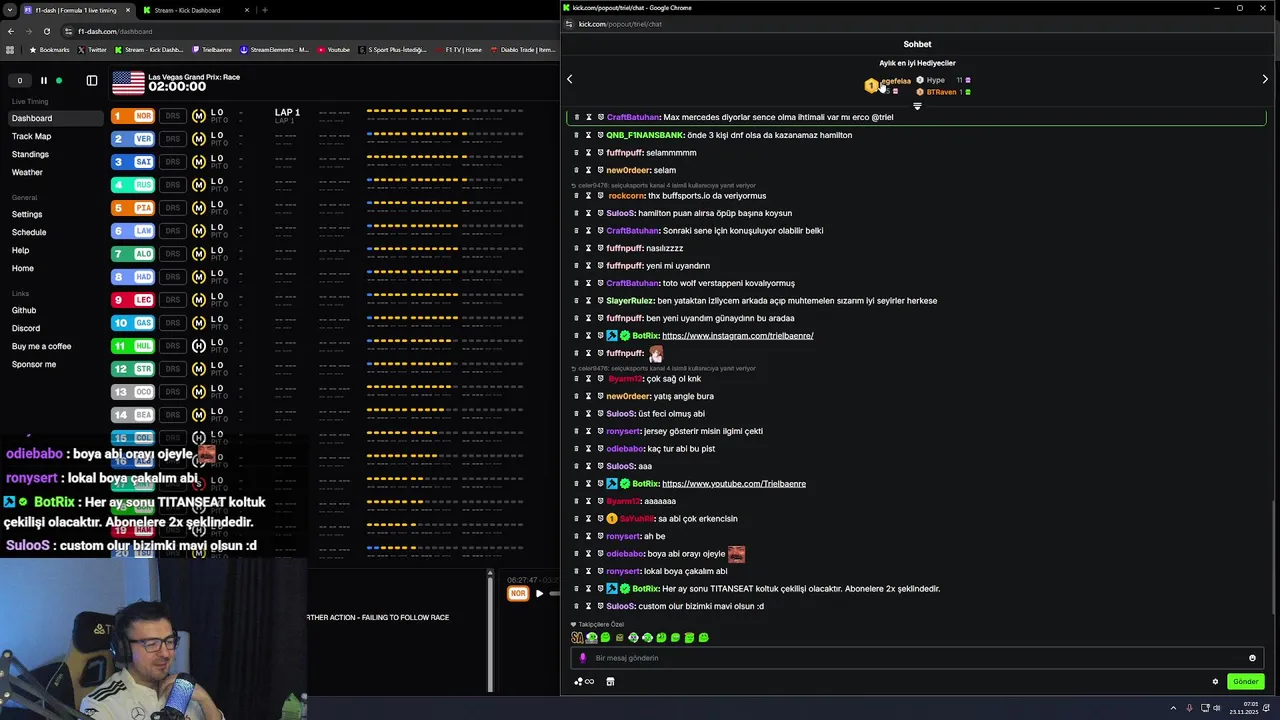
Task: Open the youtube.com/Trielbaenre link
Action: coord(734,484)
